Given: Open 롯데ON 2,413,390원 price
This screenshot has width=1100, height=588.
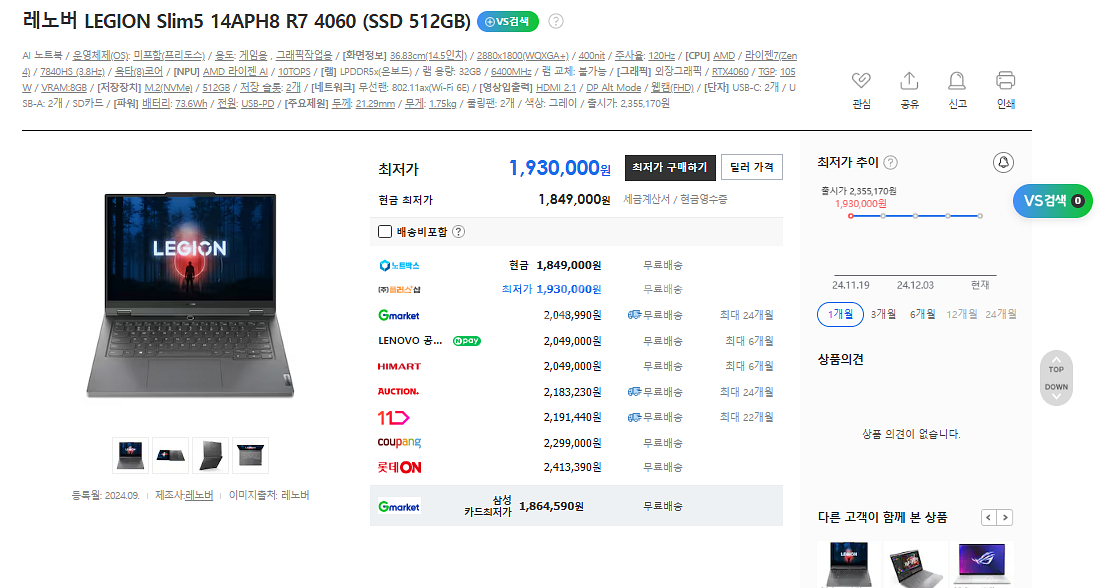Looking at the screenshot, I should click(572, 467).
